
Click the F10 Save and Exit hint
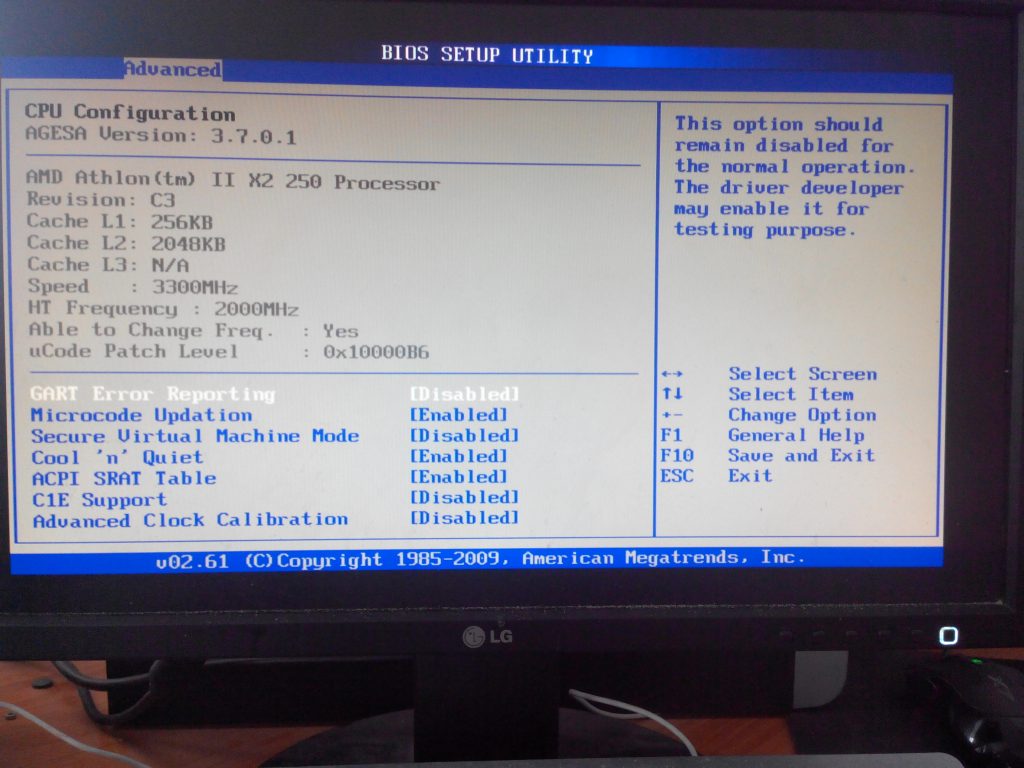[x=767, y=455]
